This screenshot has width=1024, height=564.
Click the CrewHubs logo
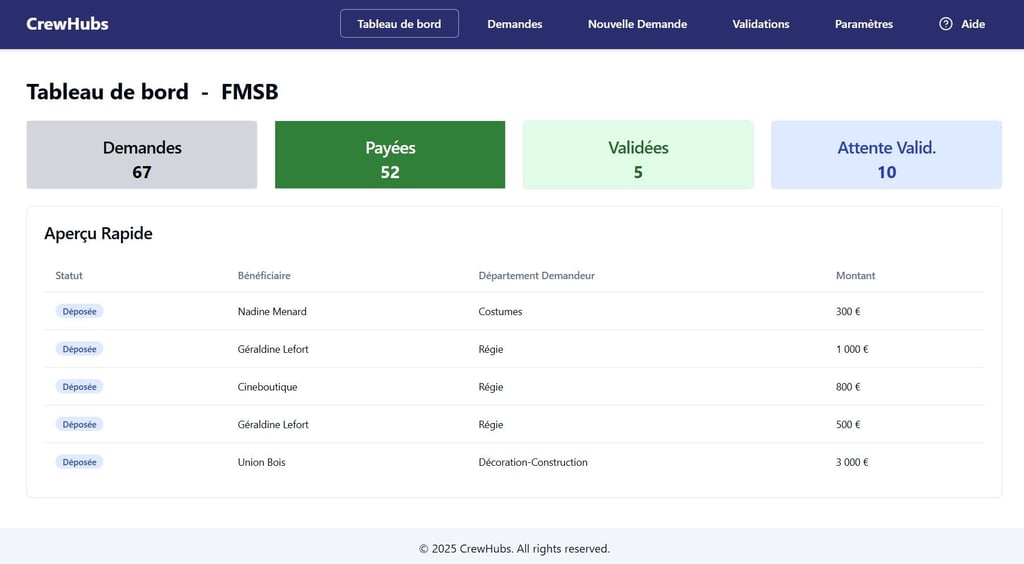[x=67, y=24]
